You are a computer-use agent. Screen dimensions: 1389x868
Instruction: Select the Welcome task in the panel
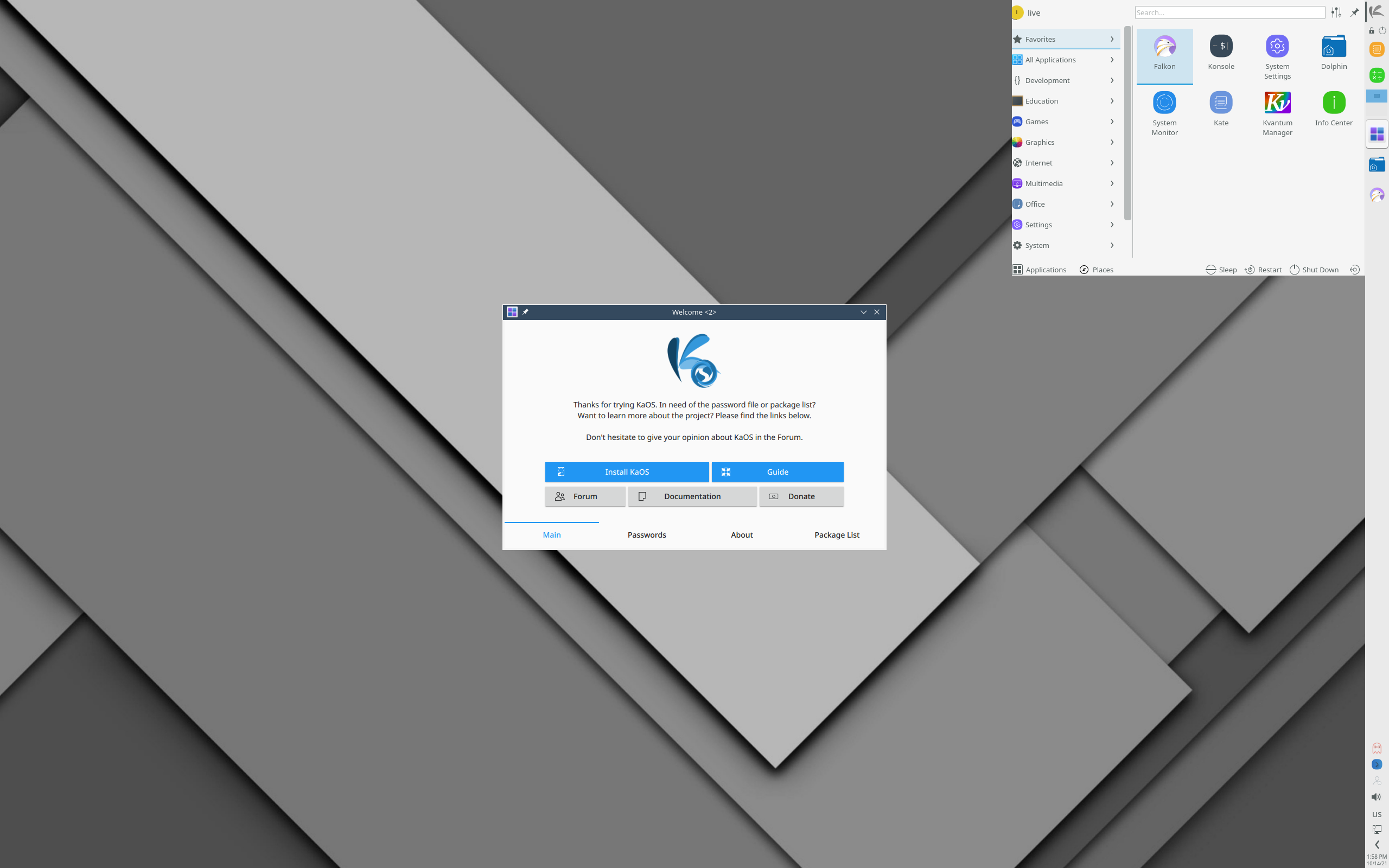coord(1377,134)
